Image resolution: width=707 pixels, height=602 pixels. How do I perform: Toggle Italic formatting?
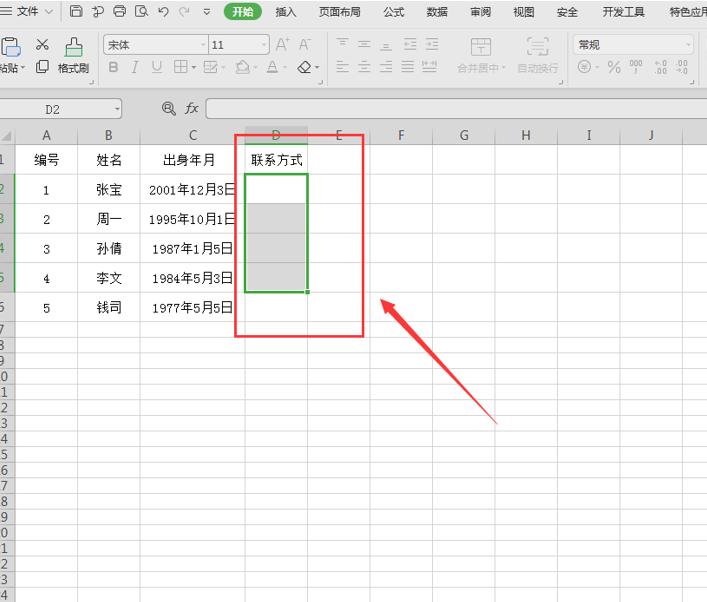pos(134,67)
